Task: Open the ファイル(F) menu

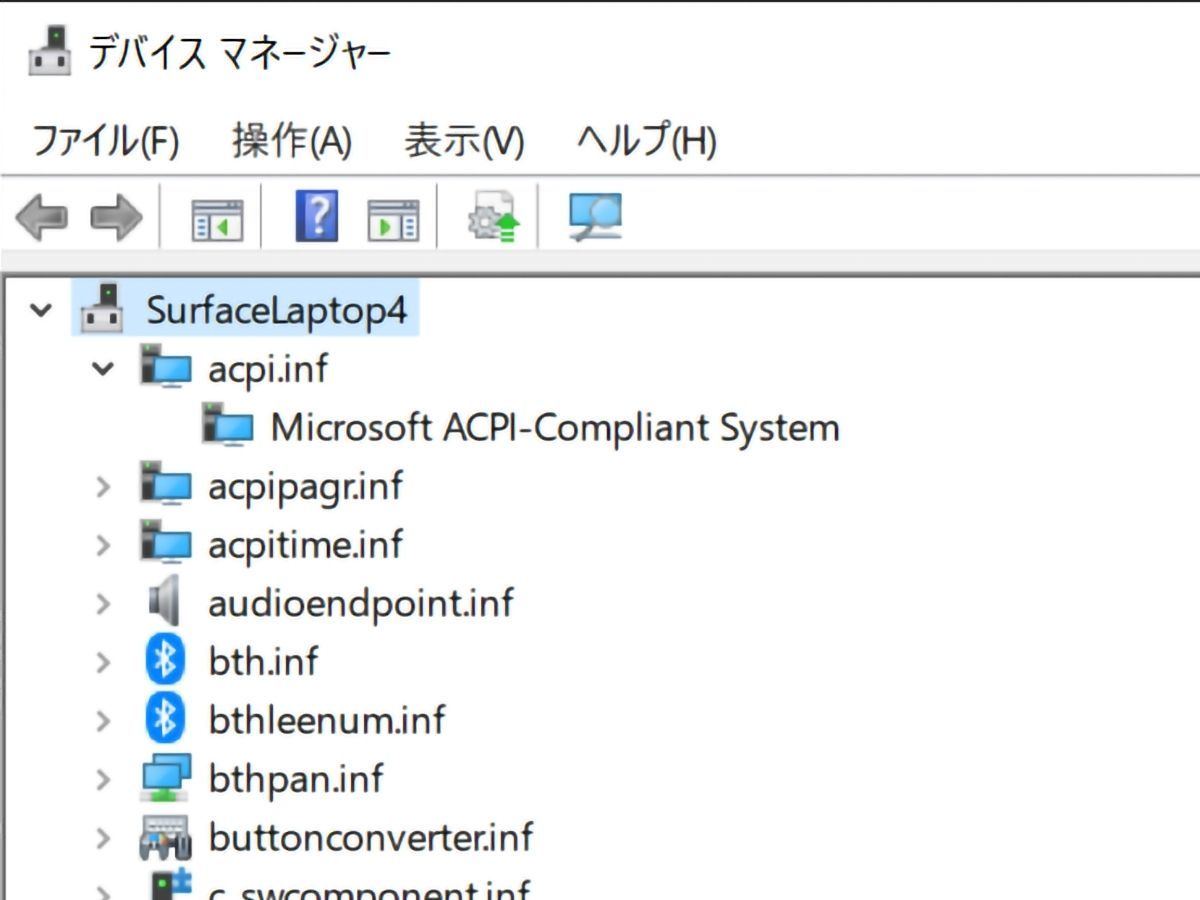Action: click(x=106, y=140)
